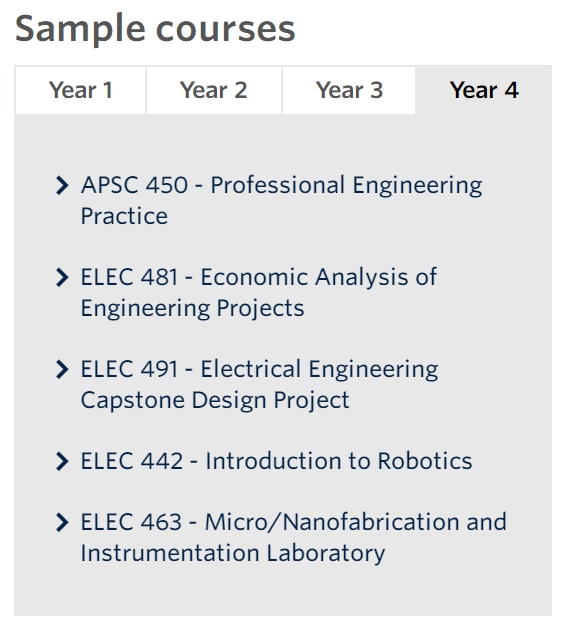Open APSC 450 - Professional Engineering link
The width and height of the screenshot is (565, 625).
(282, 185)
